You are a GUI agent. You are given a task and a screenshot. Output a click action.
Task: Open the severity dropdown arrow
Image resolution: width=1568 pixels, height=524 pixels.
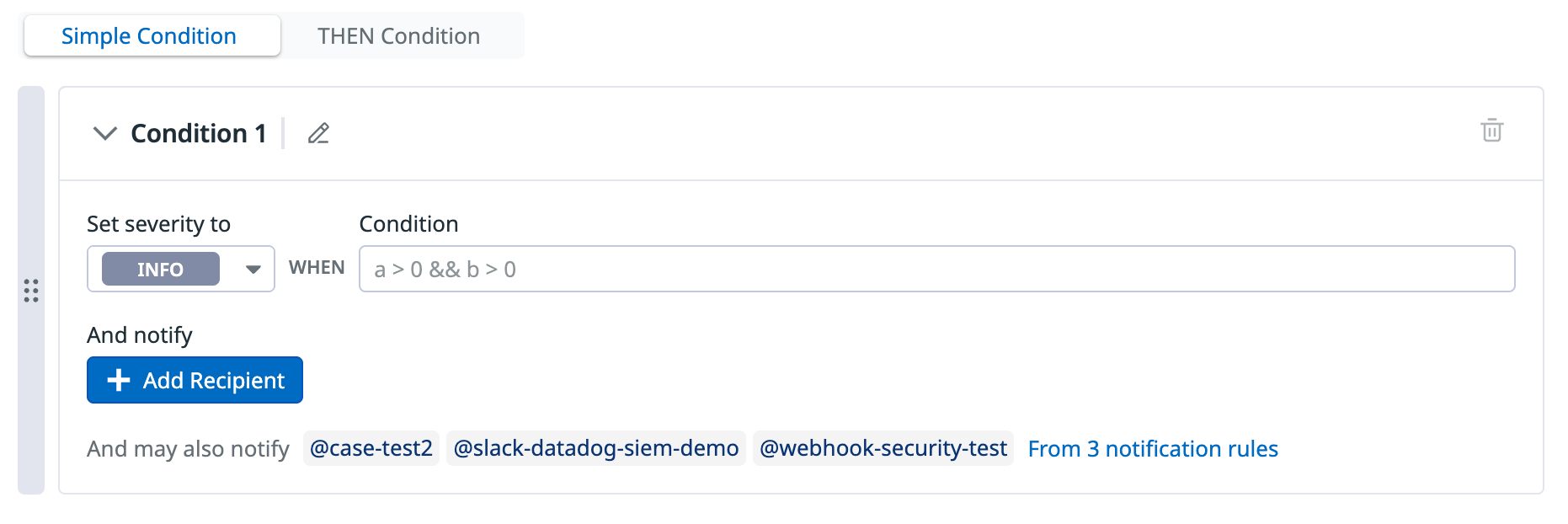[253, 270]
